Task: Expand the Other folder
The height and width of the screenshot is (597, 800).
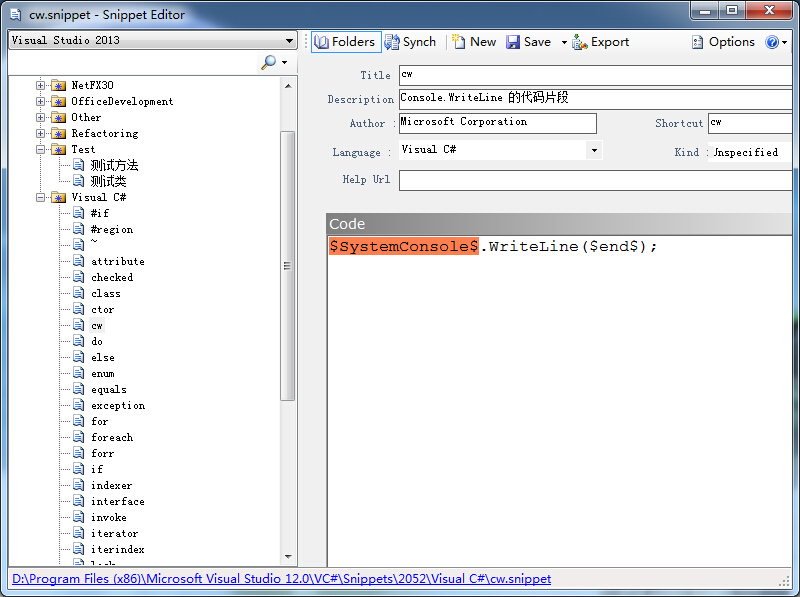Action: pos(40,117)
